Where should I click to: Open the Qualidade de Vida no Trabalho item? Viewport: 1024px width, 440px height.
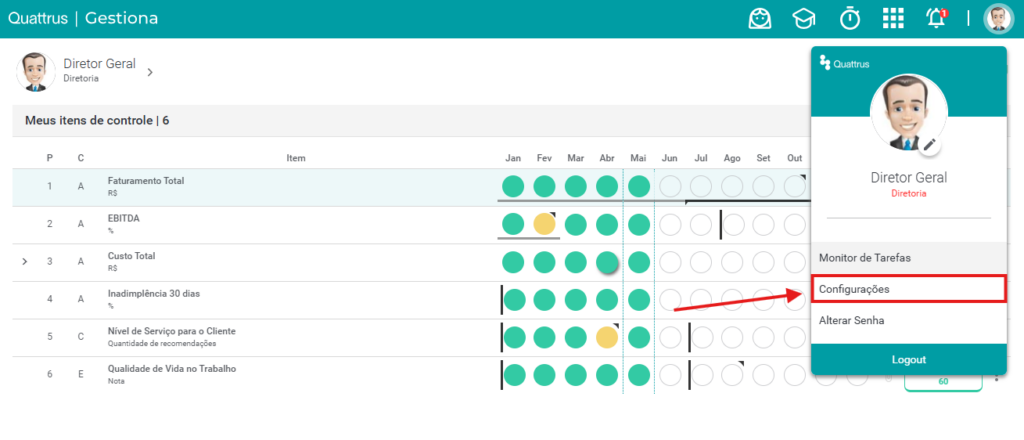tap(172, 369)
